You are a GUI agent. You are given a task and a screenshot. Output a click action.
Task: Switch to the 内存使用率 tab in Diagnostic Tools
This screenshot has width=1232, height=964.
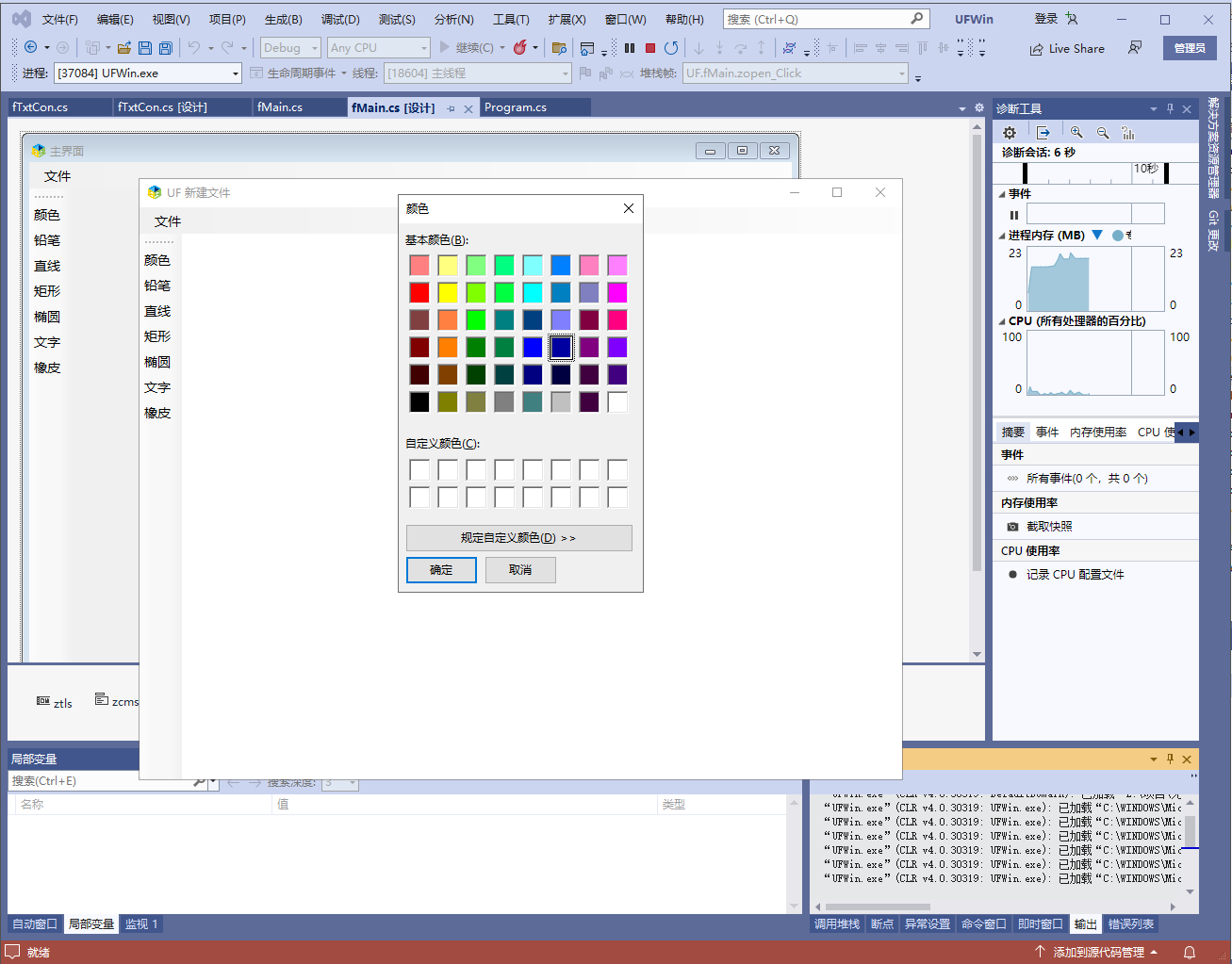(x=1098, y=433)
